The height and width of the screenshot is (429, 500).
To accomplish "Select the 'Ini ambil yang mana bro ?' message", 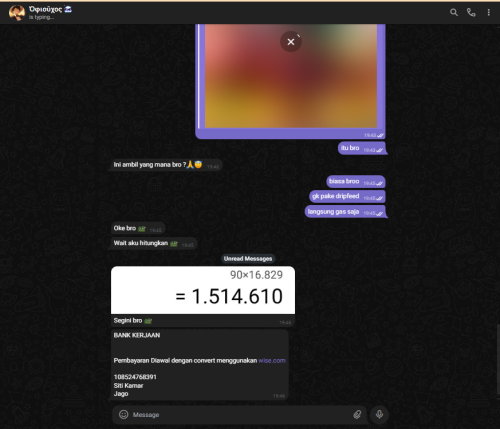I will coord(166,165).
